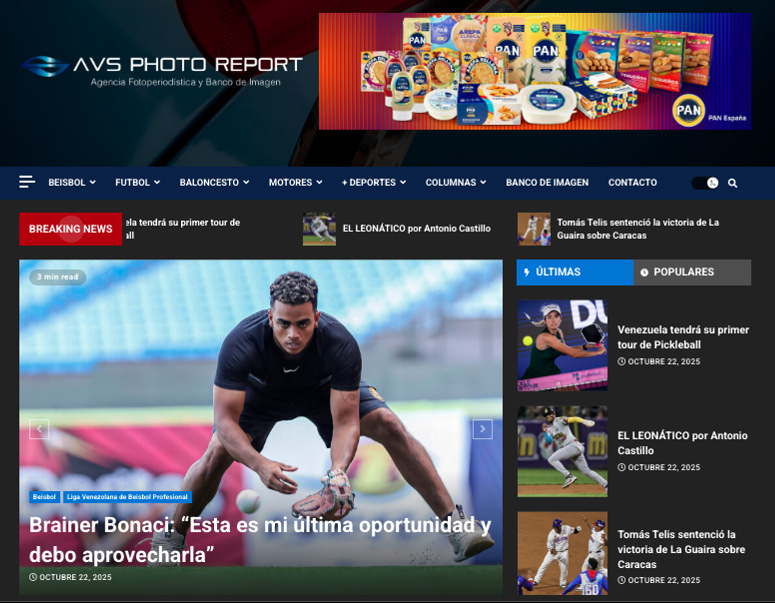The height and width of the screenshot is (603, 775).
Task: Open the Brainer Bonaci headline article
Action: click(260, 540)
